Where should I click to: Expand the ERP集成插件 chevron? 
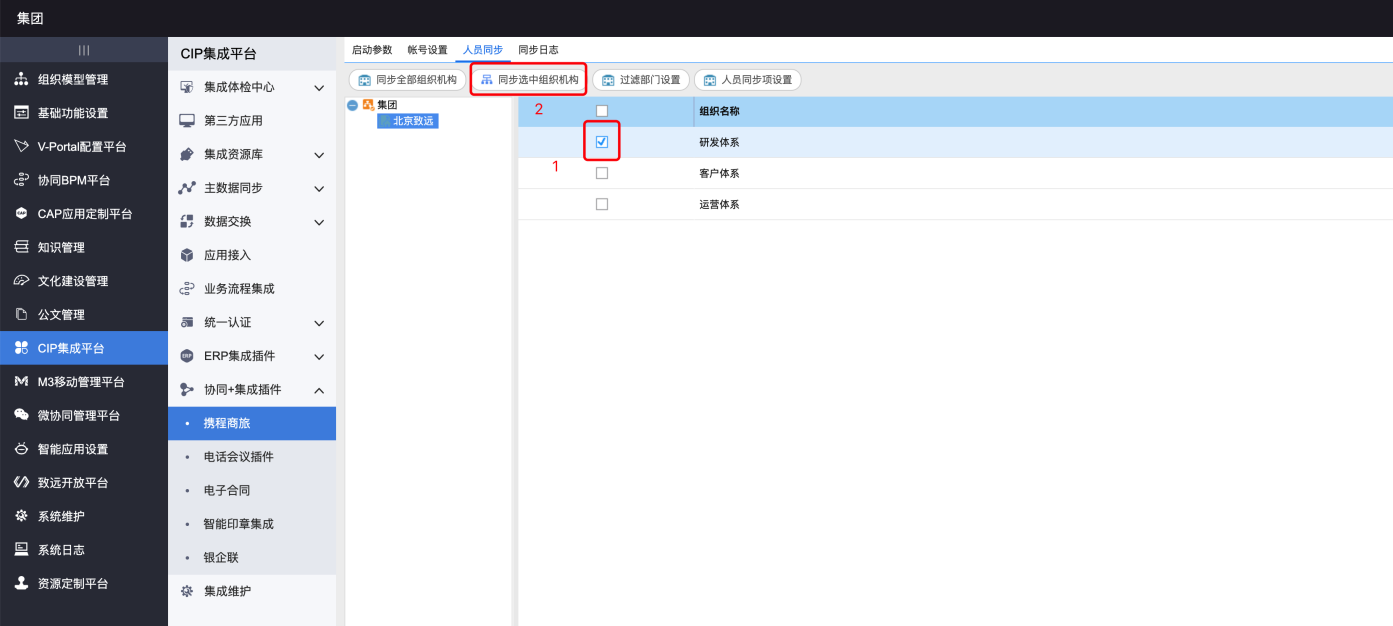point(319,356)
